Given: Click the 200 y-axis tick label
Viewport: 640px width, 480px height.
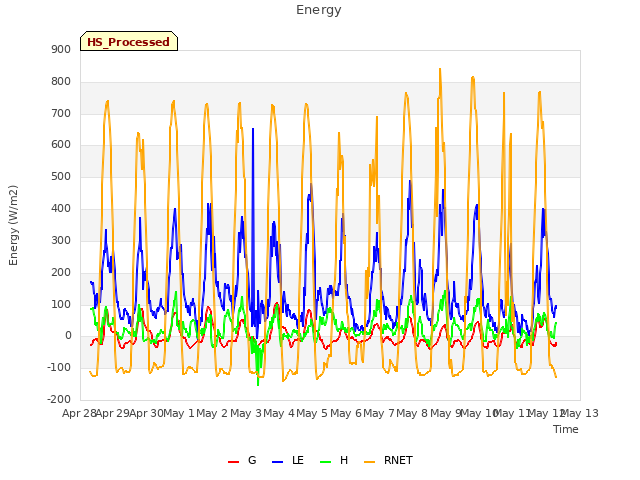Looking at the screenshot, I should pyautogui.click(x=61, y=272).
